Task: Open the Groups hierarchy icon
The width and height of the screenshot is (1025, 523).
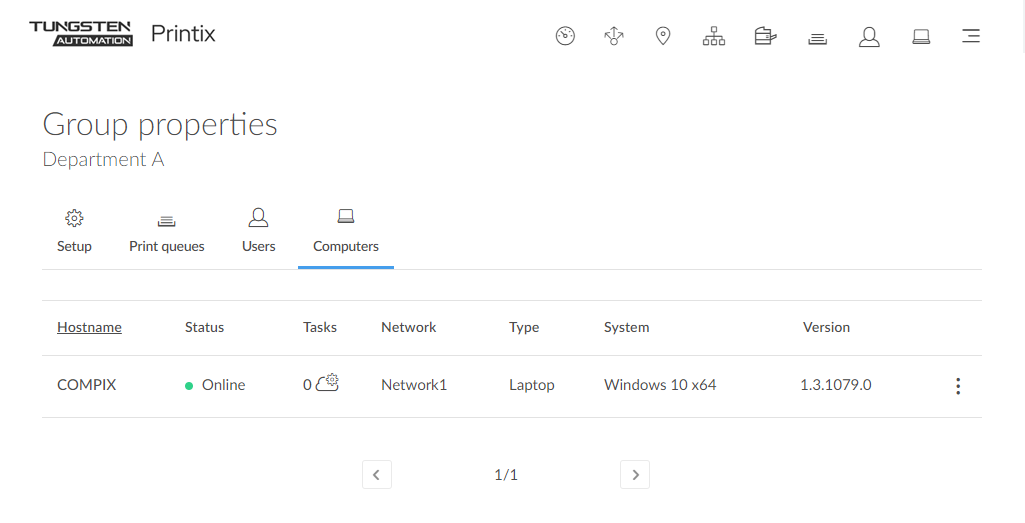Action: (x=713, y=37)
